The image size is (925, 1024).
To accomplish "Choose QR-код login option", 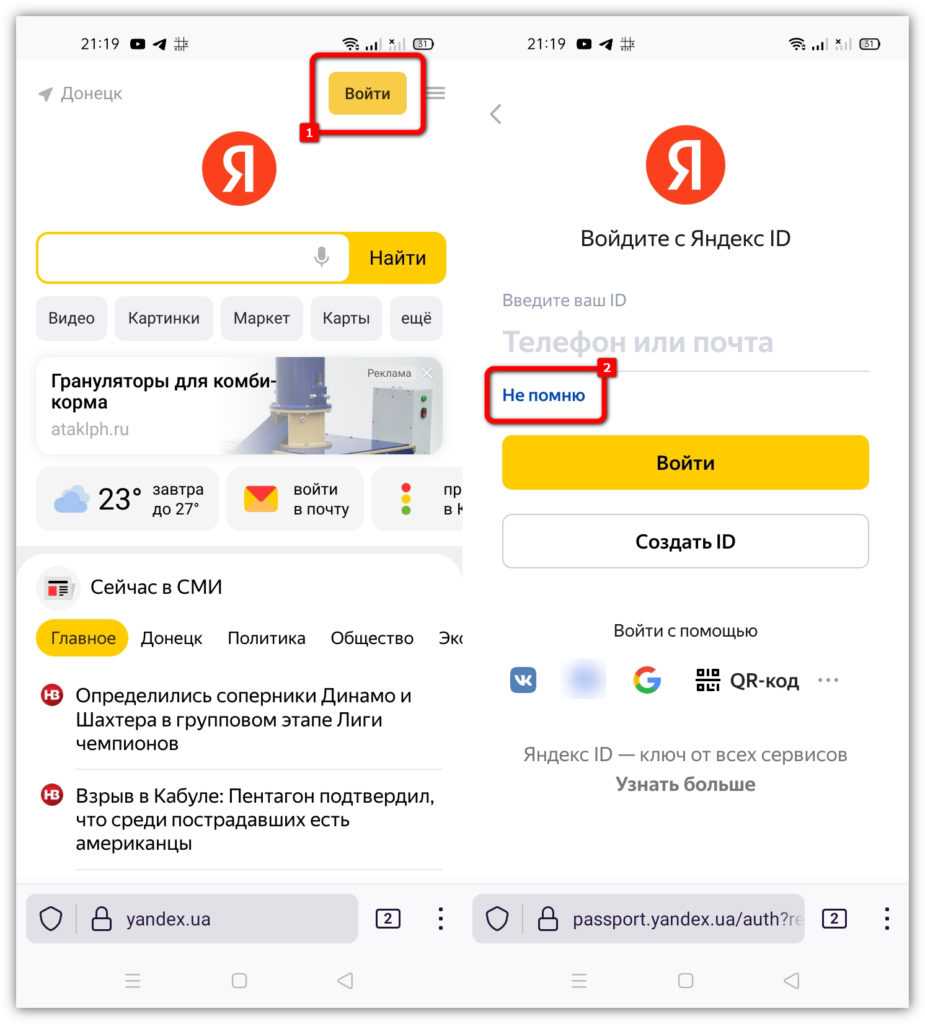I will coord(747,681).
